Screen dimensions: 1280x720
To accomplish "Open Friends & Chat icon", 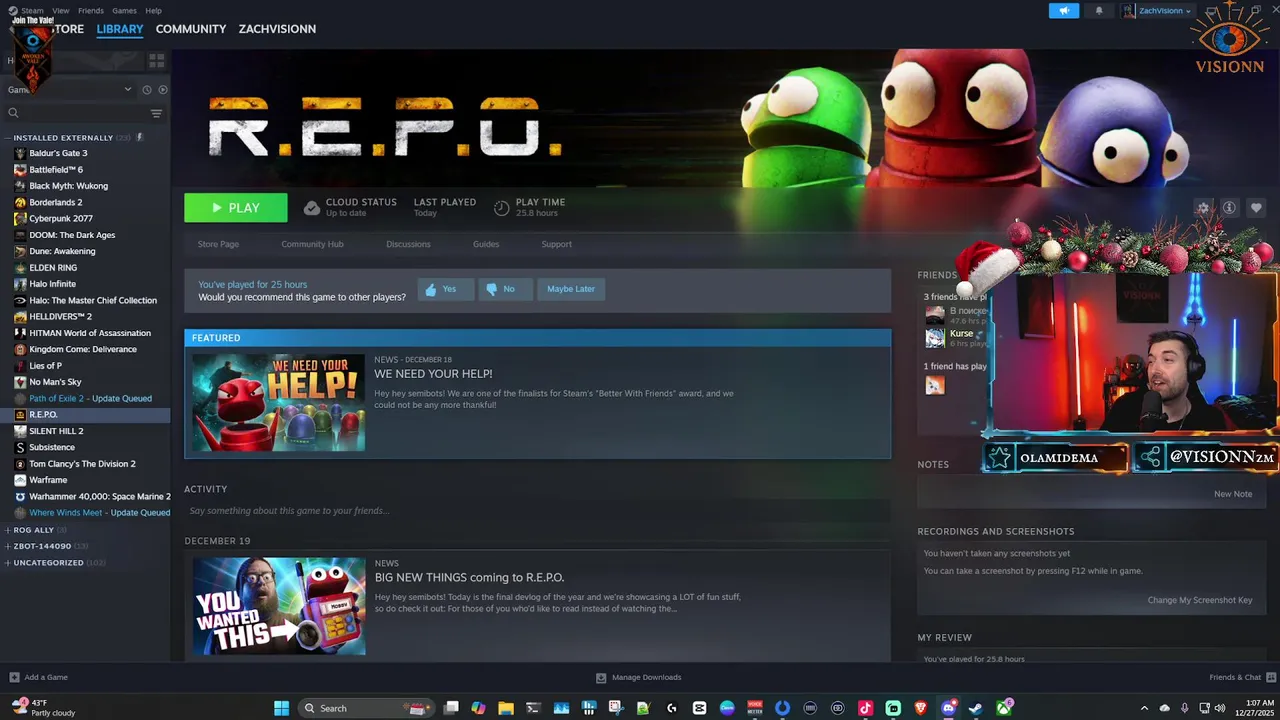I will (1270, 677).
